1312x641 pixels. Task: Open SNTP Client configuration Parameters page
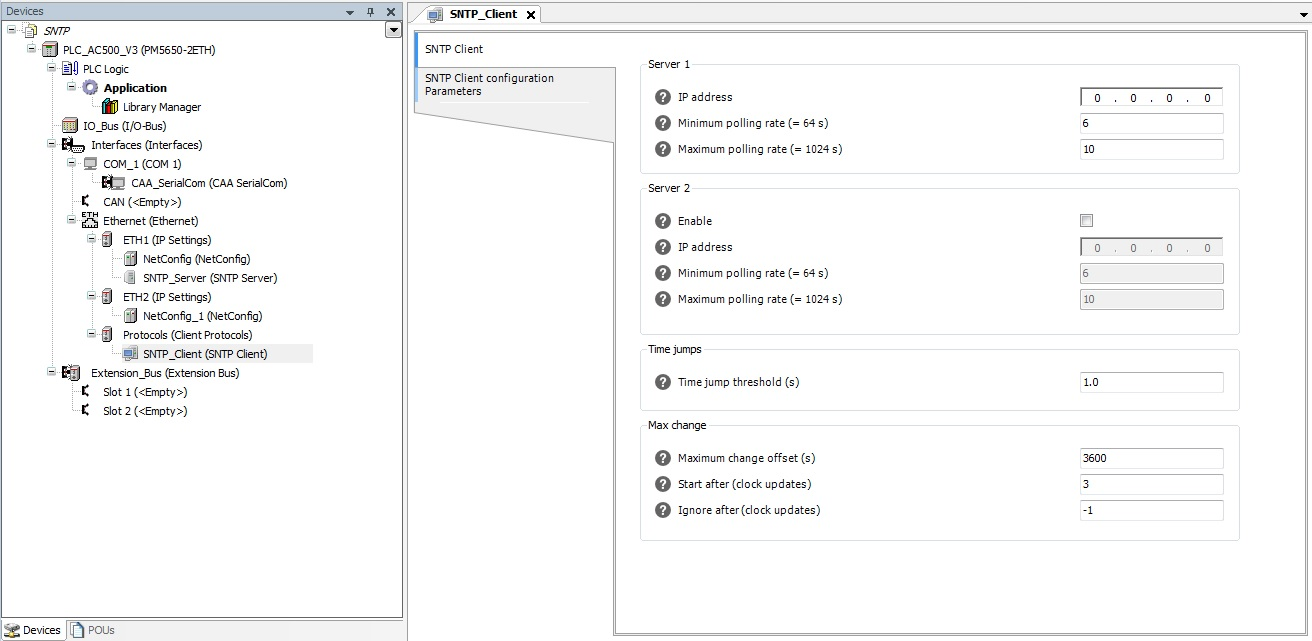coord(489,84)
